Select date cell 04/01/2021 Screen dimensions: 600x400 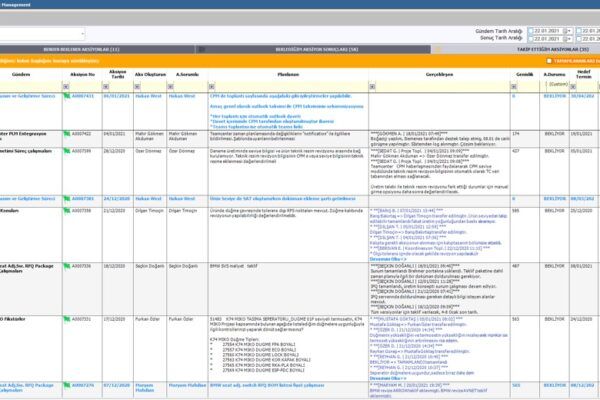coord(114,134)
